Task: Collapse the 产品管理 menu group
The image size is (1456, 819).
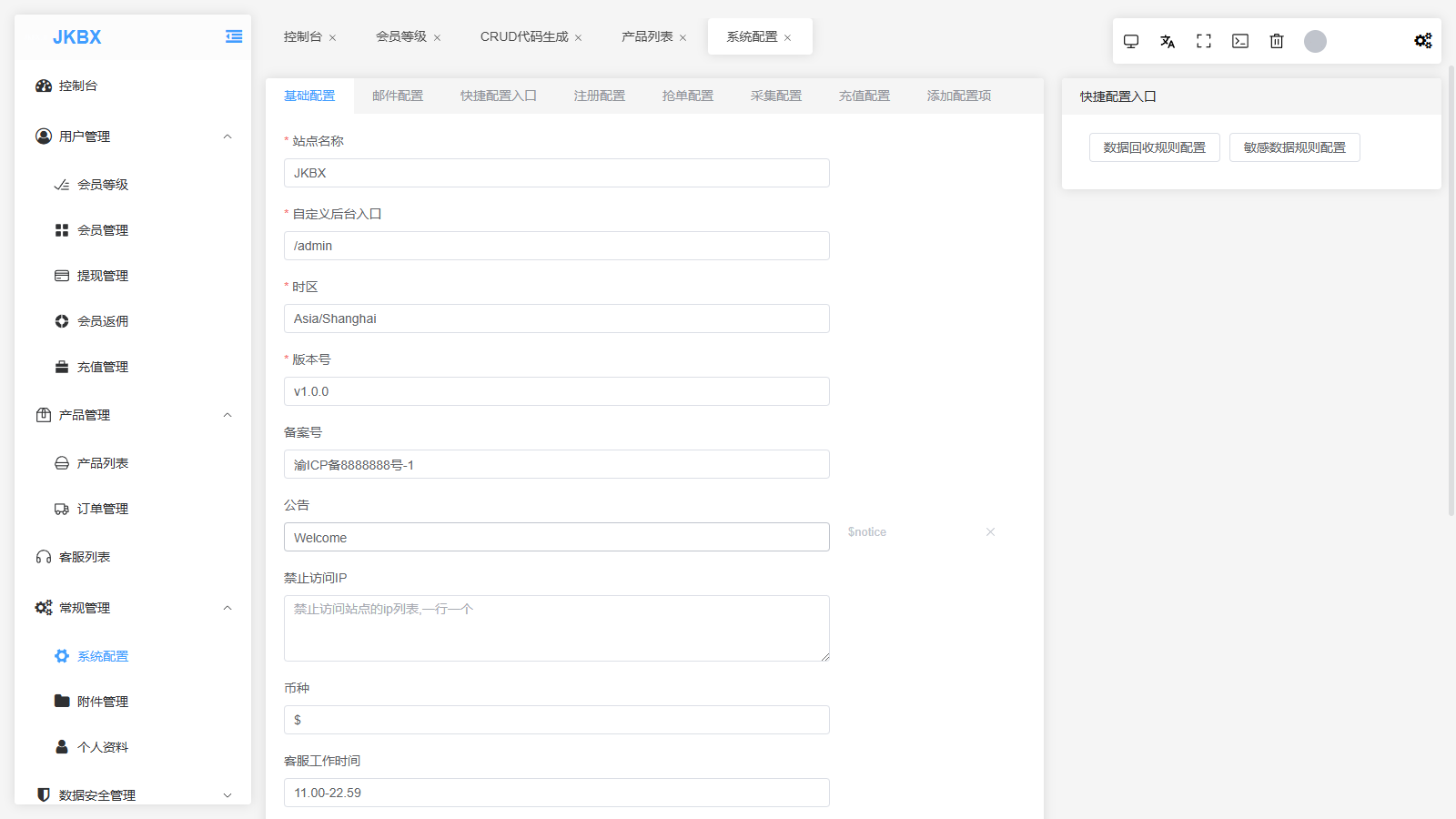Action: 227,415
